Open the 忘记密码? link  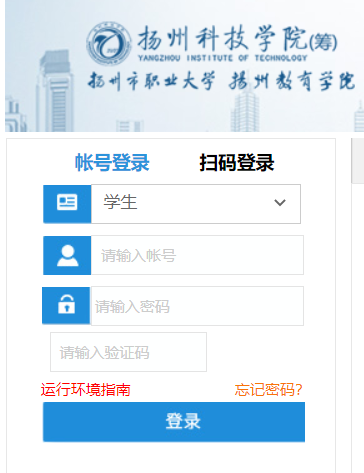pos(268,390)
